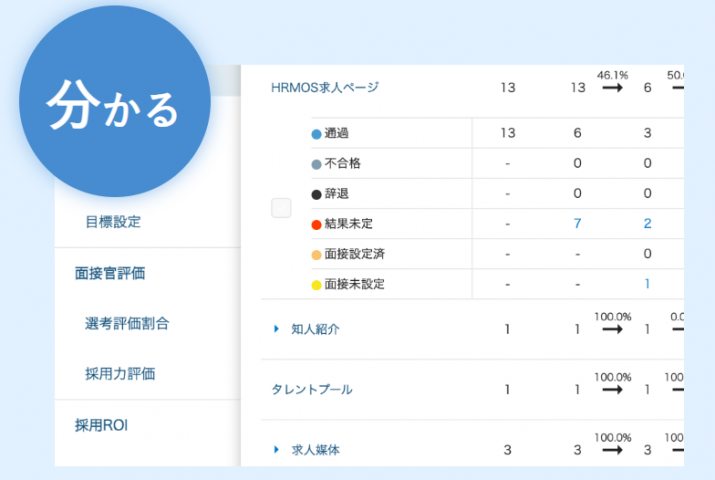Expand the 求人媒体 row
Image resolution: width=715 pixels, height=480 pixels.
(277, 450)
